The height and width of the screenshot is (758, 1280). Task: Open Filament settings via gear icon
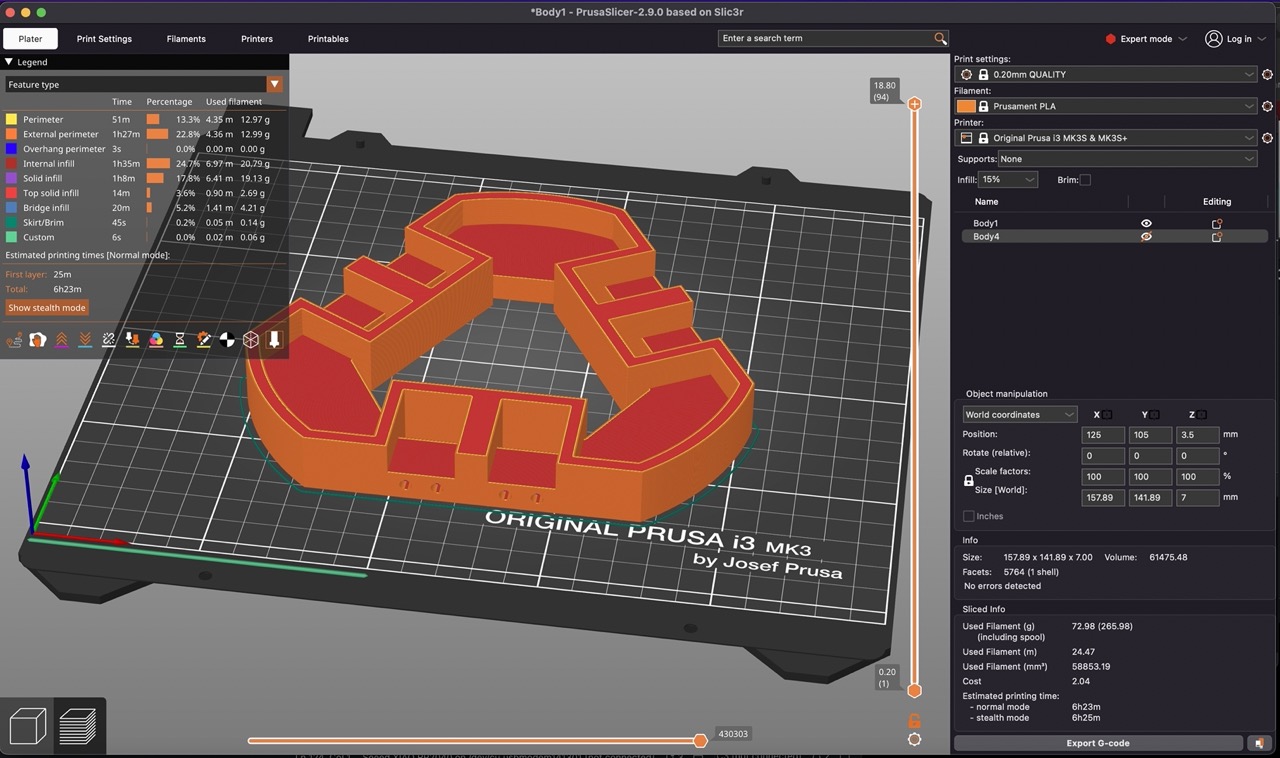tap(1267, 106)
